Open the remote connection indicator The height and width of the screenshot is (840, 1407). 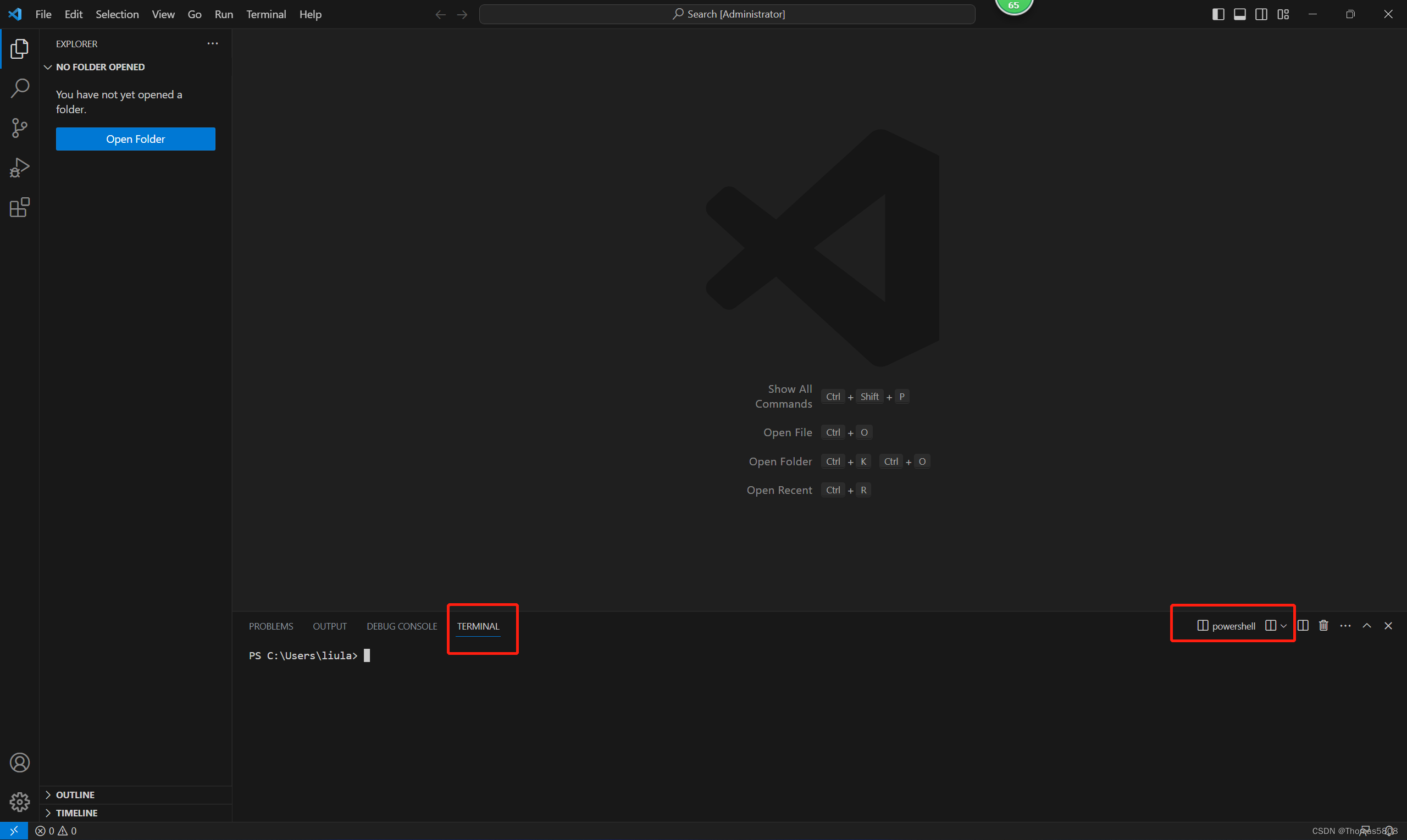[14, 830]
